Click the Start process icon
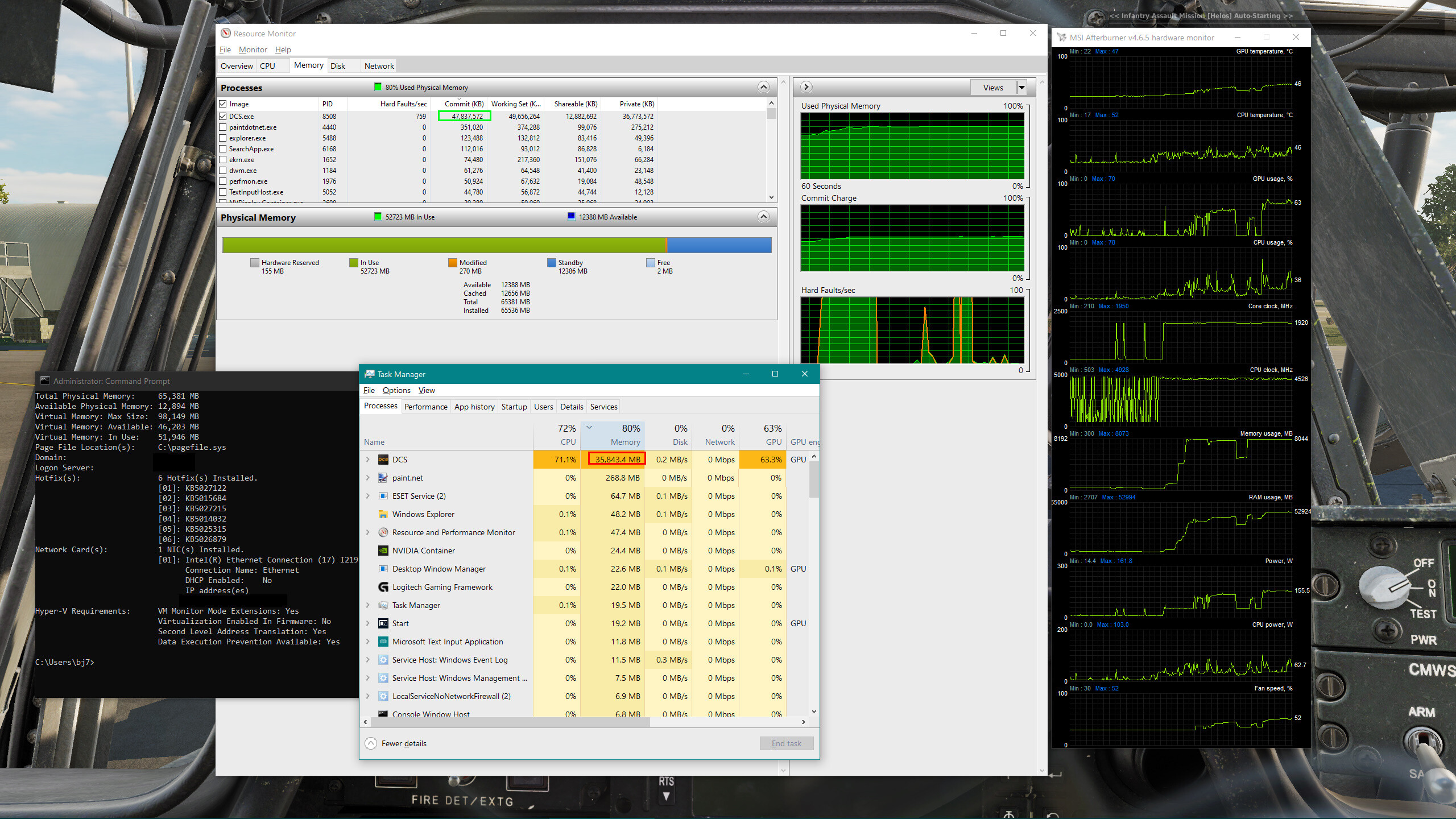This screenshot has width=1456, height=819. [x=383, y=623]
